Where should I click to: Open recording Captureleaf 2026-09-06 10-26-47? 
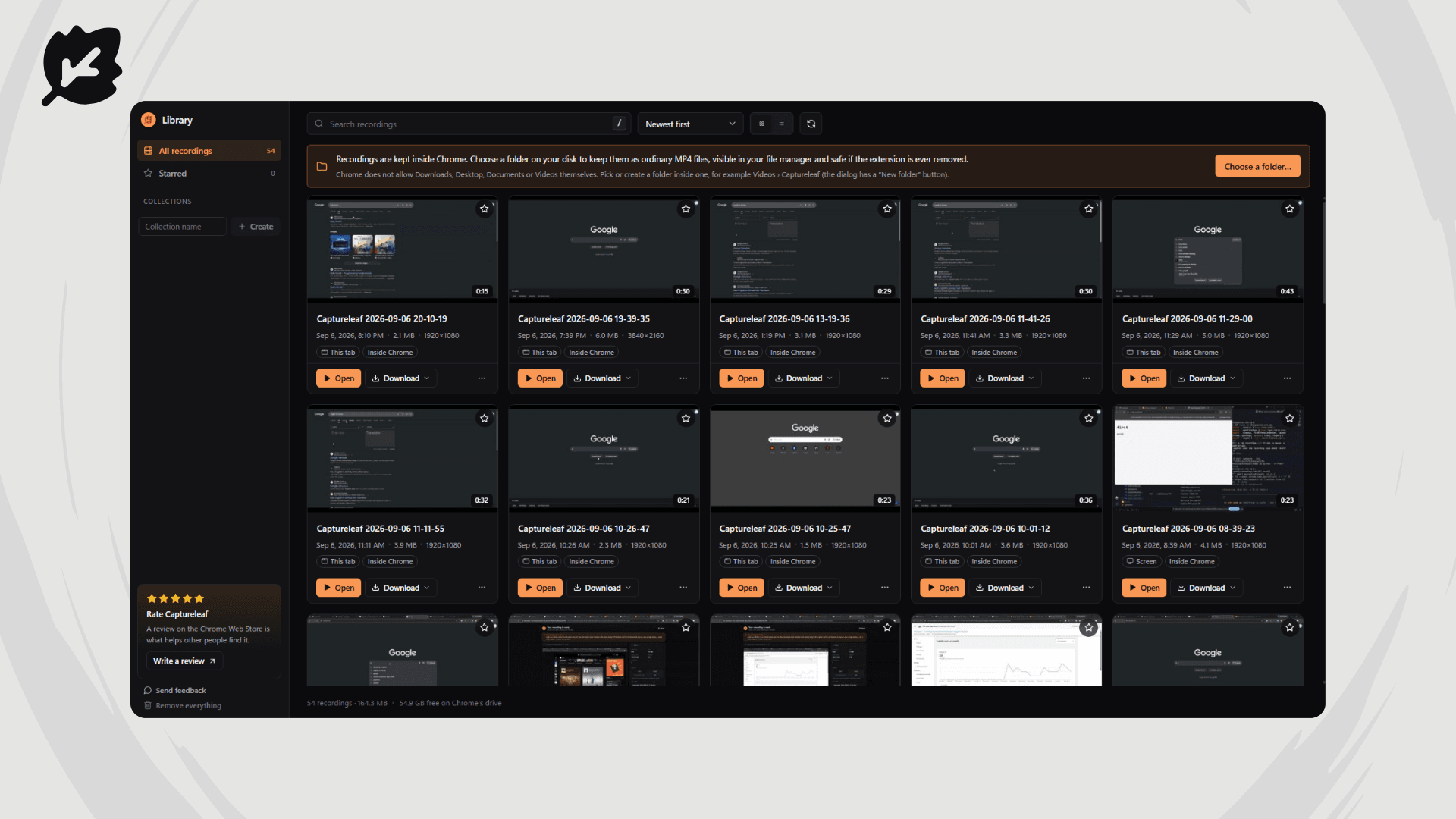[540, 588]
